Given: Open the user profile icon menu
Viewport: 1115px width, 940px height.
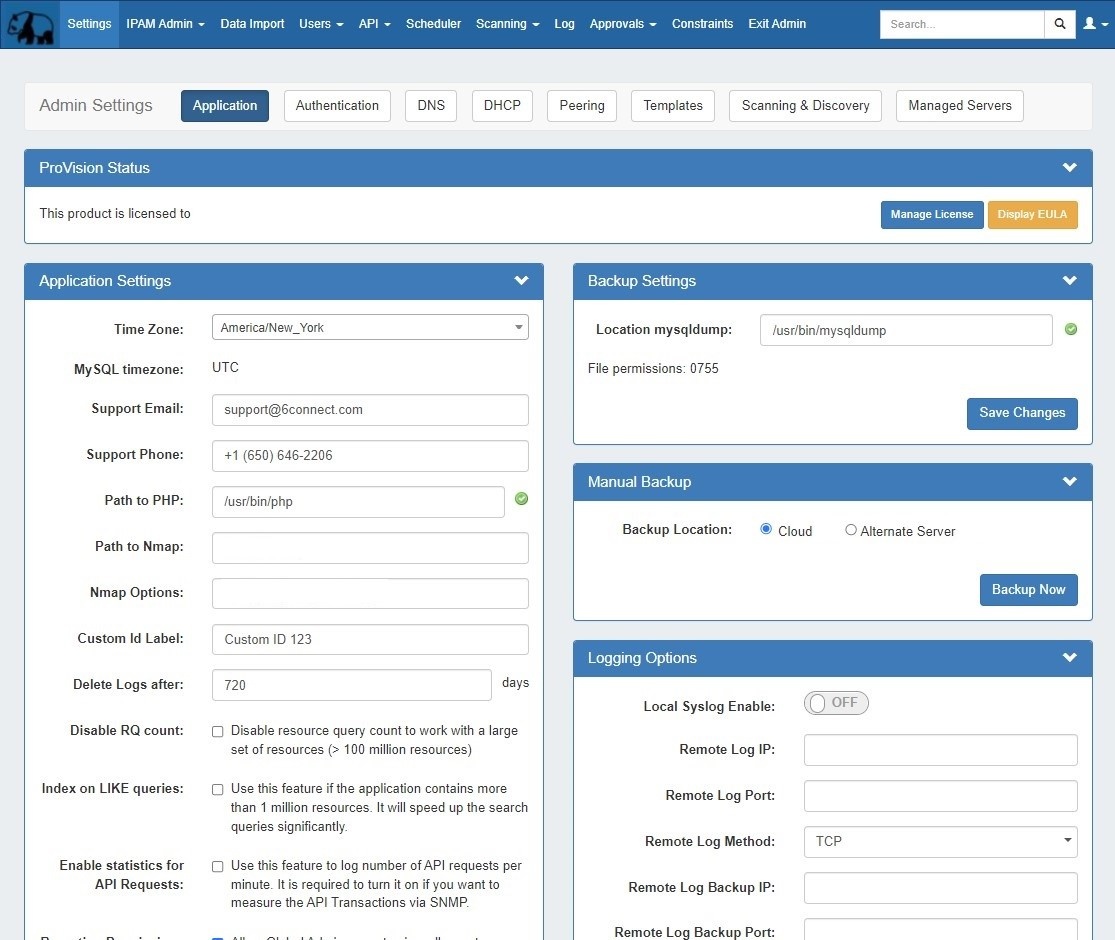Looking at the screenshot, I should (x=1094, y=24).
